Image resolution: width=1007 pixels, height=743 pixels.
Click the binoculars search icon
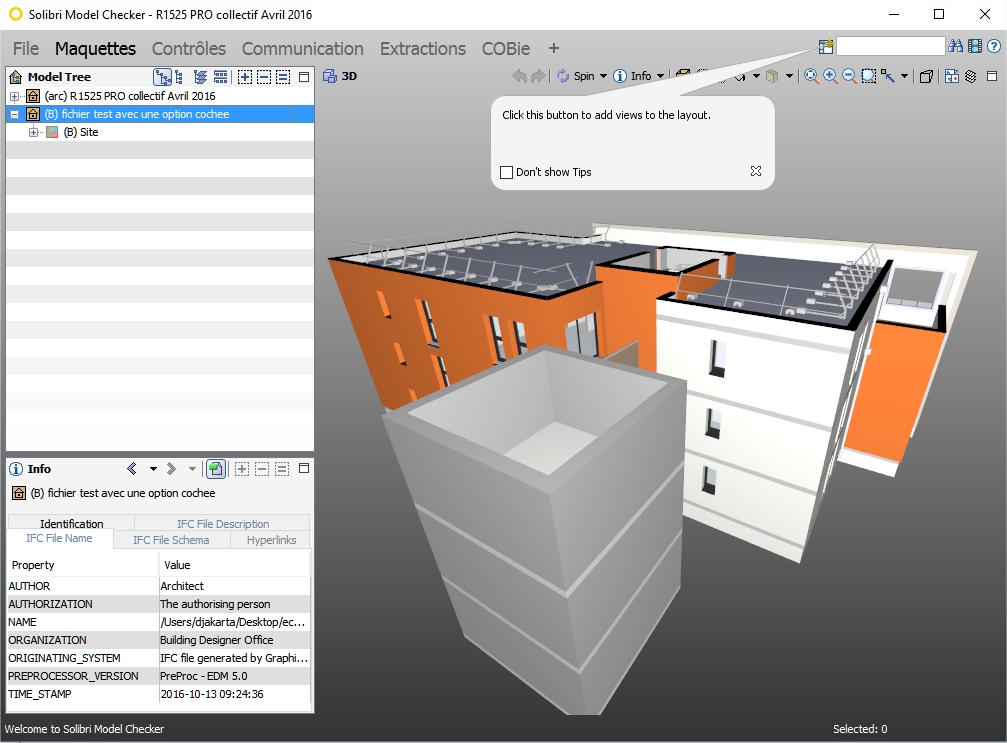pyautogui.click(x=955, y=46)
